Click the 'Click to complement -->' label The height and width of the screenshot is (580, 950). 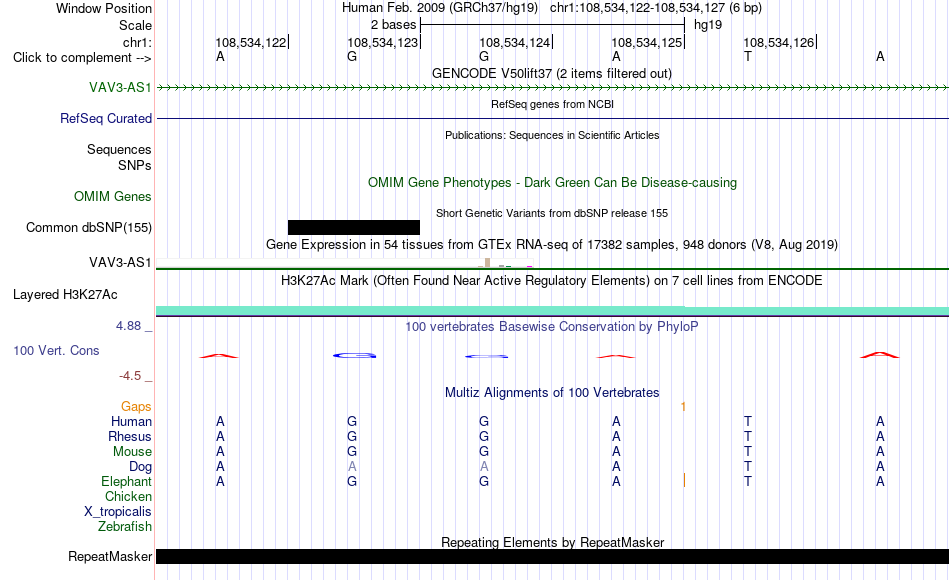coord(82,58)
